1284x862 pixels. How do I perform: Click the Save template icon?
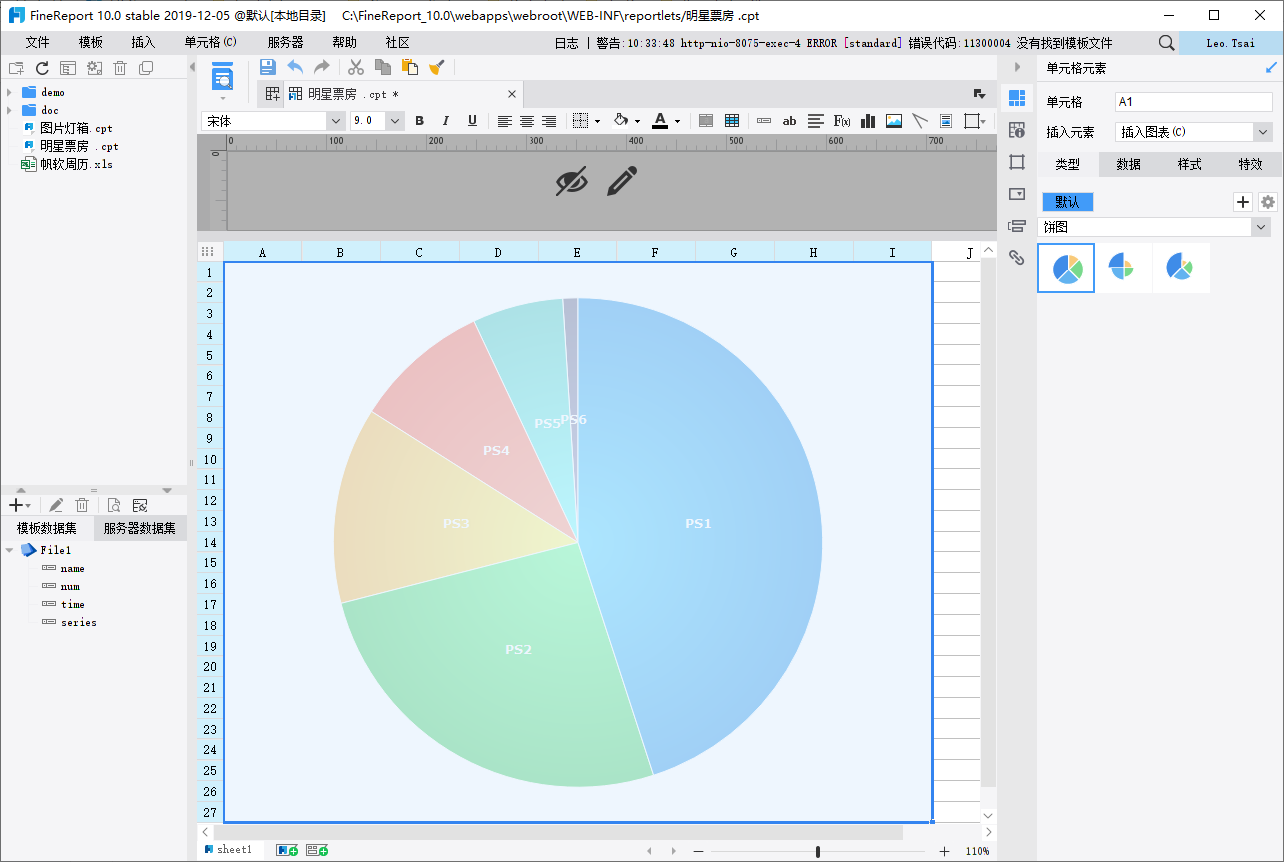click(x=268, y=67)
